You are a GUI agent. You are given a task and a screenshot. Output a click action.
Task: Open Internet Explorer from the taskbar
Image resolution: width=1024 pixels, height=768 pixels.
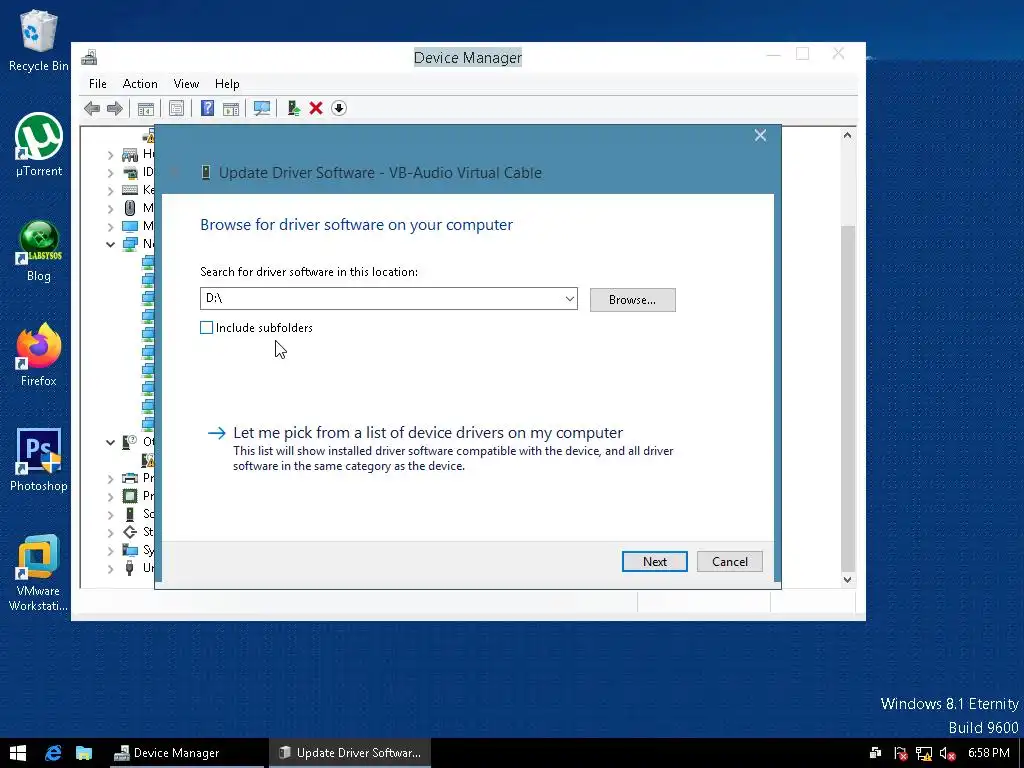click(53, 753)
